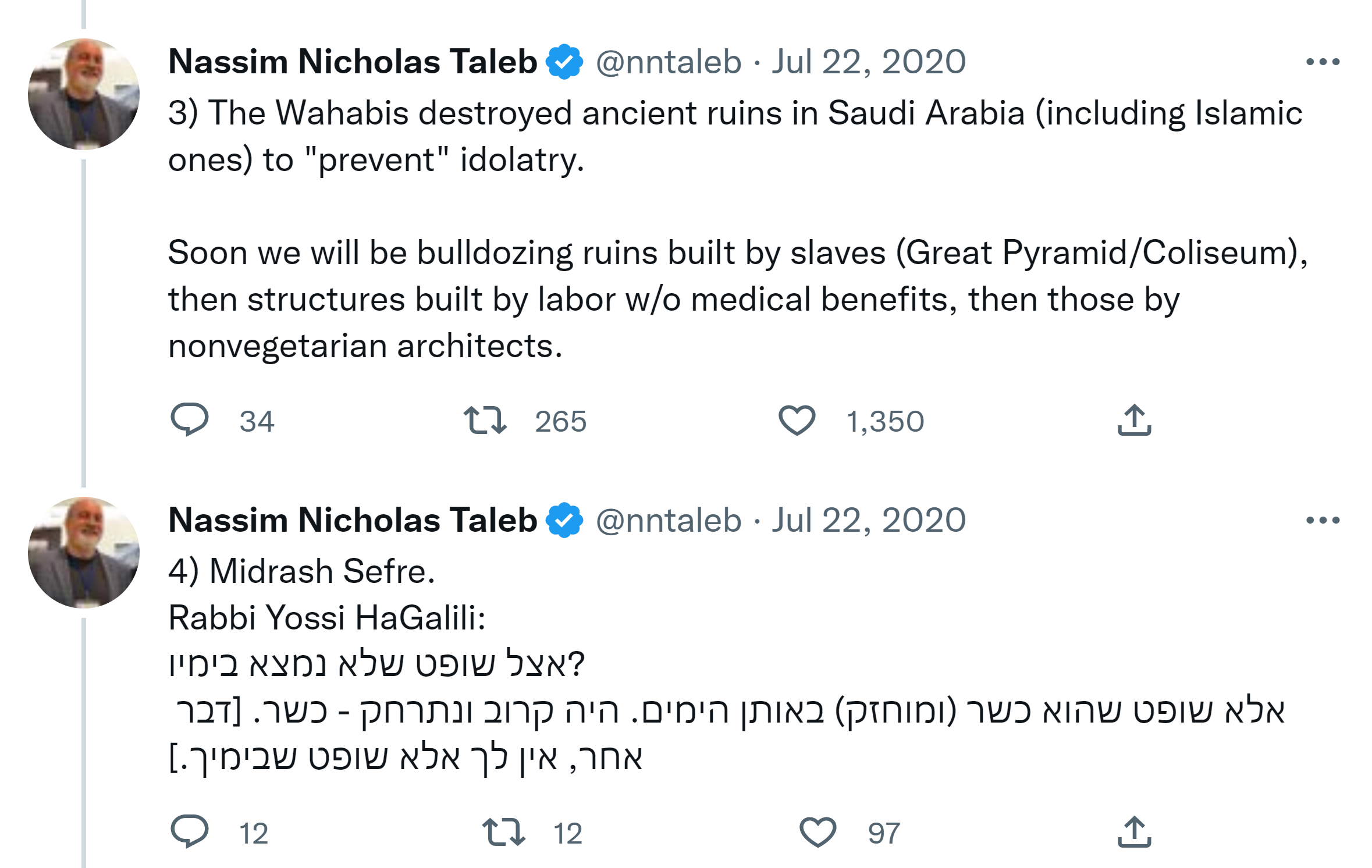Share the Wahabis ruins tweet

click(x=1134, y=420)
